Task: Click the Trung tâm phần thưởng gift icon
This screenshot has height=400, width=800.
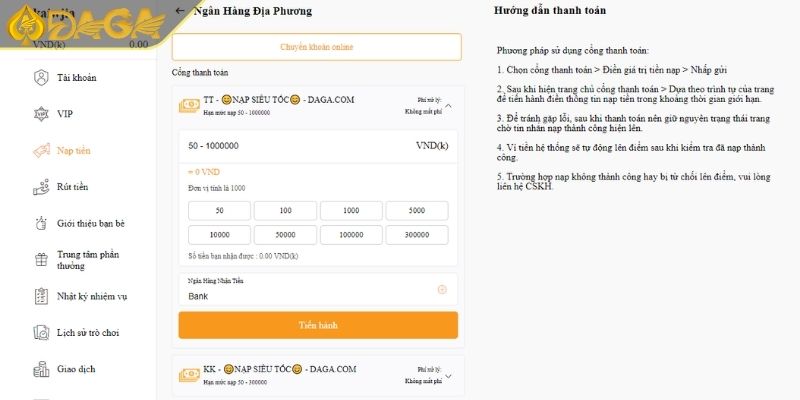Action: tap(40, 260)
